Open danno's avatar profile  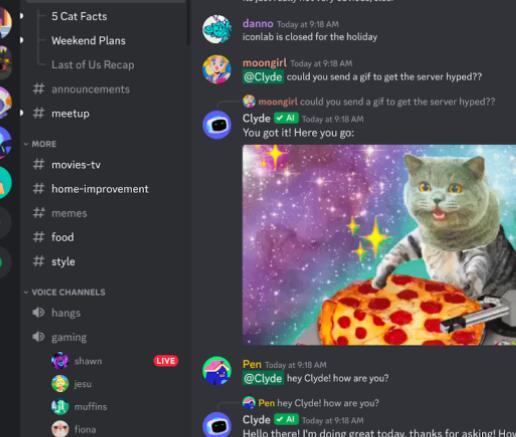coord(217,29)
